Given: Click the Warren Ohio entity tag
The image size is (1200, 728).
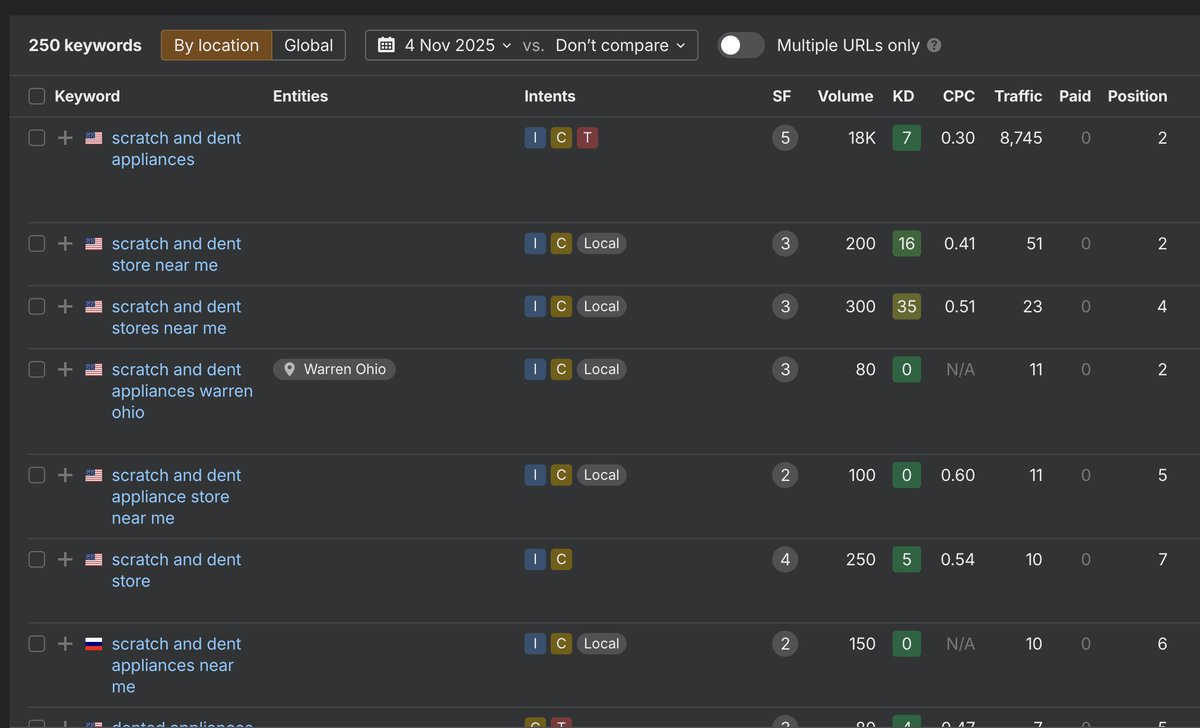Looking at the screenshot, I should pyautogui.click(x=335, y=369).
